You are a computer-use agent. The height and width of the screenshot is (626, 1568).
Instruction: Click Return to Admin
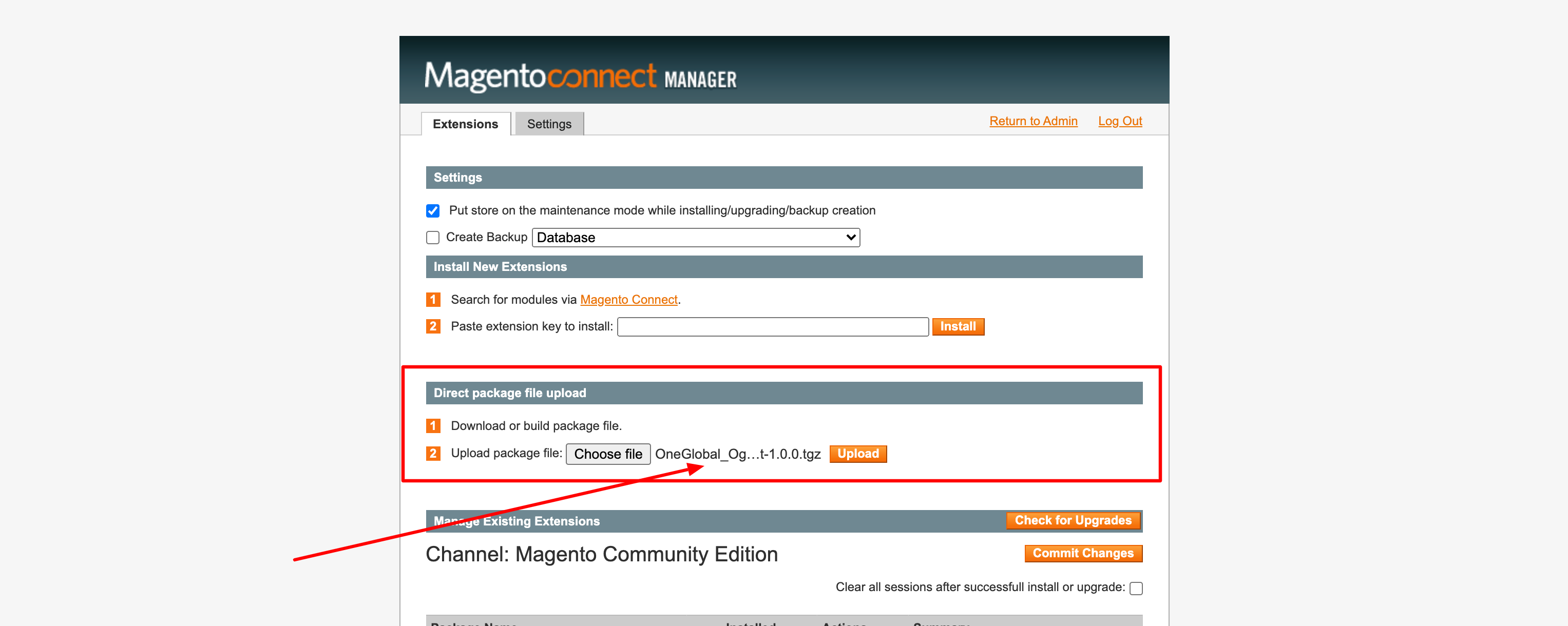pyautogui.click(x=1033, y=121)
